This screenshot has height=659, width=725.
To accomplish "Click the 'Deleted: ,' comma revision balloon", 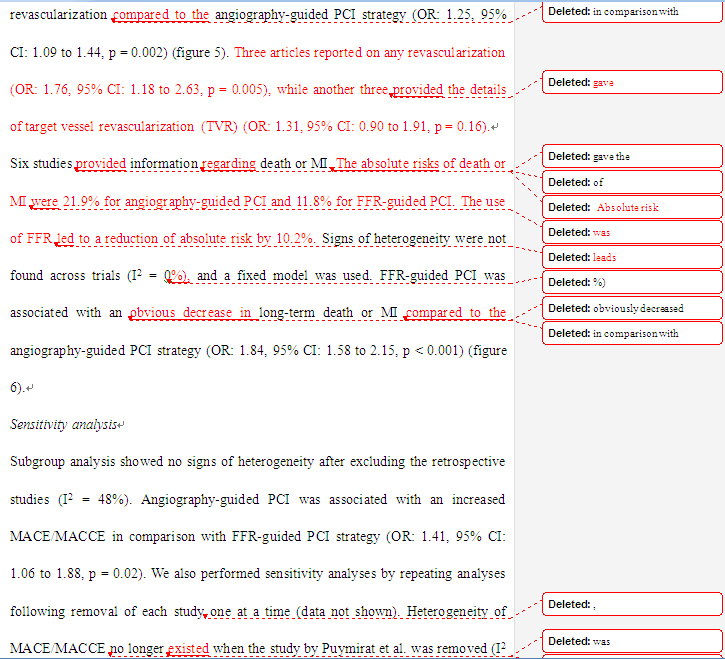I will (631, 604).
